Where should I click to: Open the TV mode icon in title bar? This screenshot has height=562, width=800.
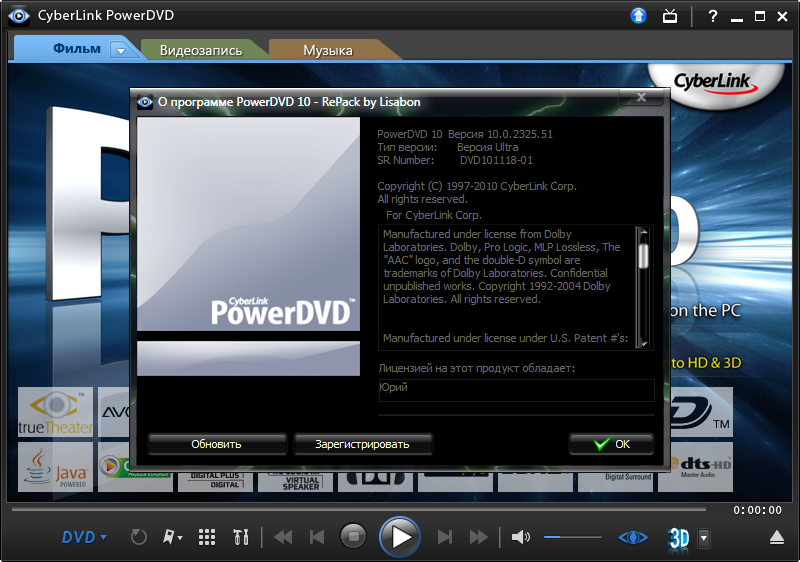click(670, 16)
